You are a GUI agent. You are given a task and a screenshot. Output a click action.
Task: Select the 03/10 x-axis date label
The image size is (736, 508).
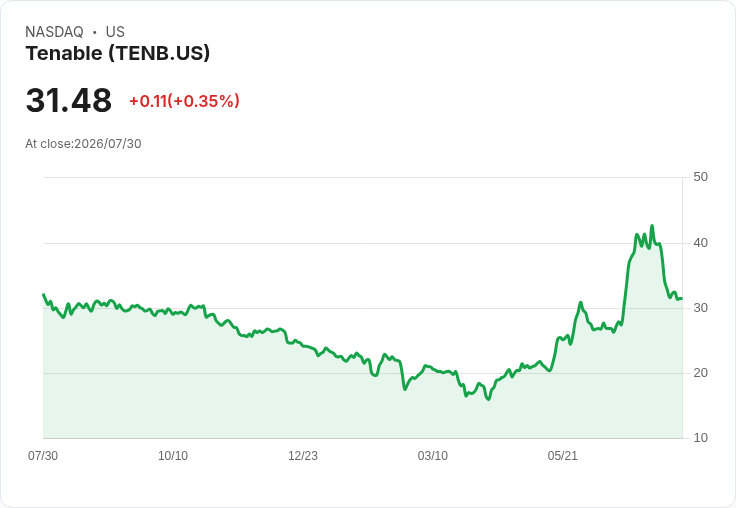point(433,456)
